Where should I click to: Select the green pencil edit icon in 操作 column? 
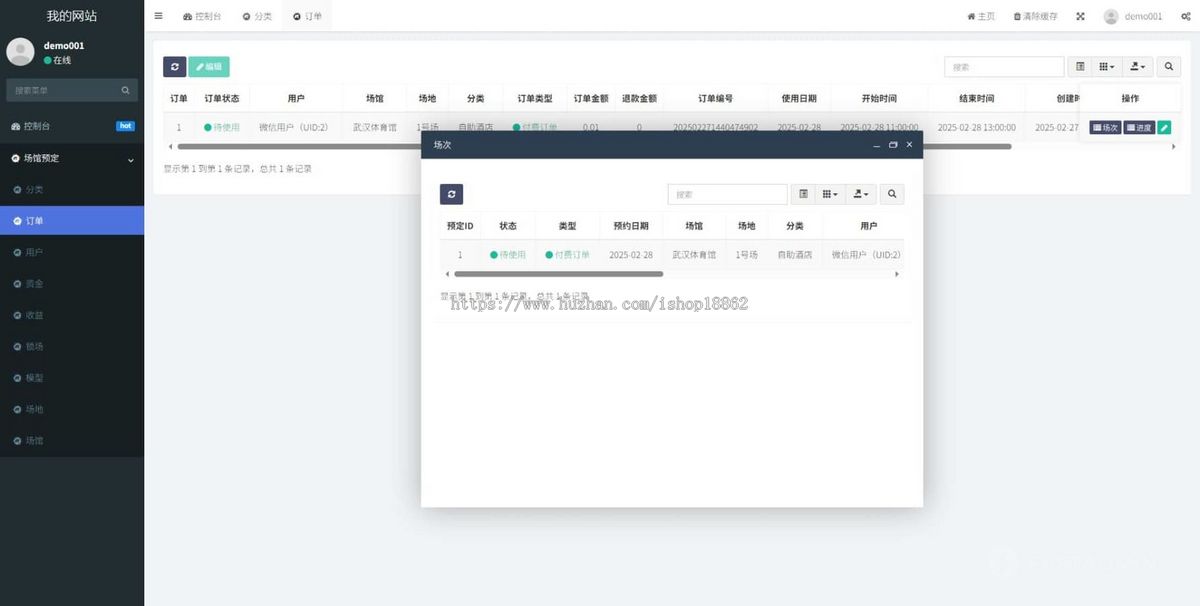pyautogui.click(x=1162, y=127)
